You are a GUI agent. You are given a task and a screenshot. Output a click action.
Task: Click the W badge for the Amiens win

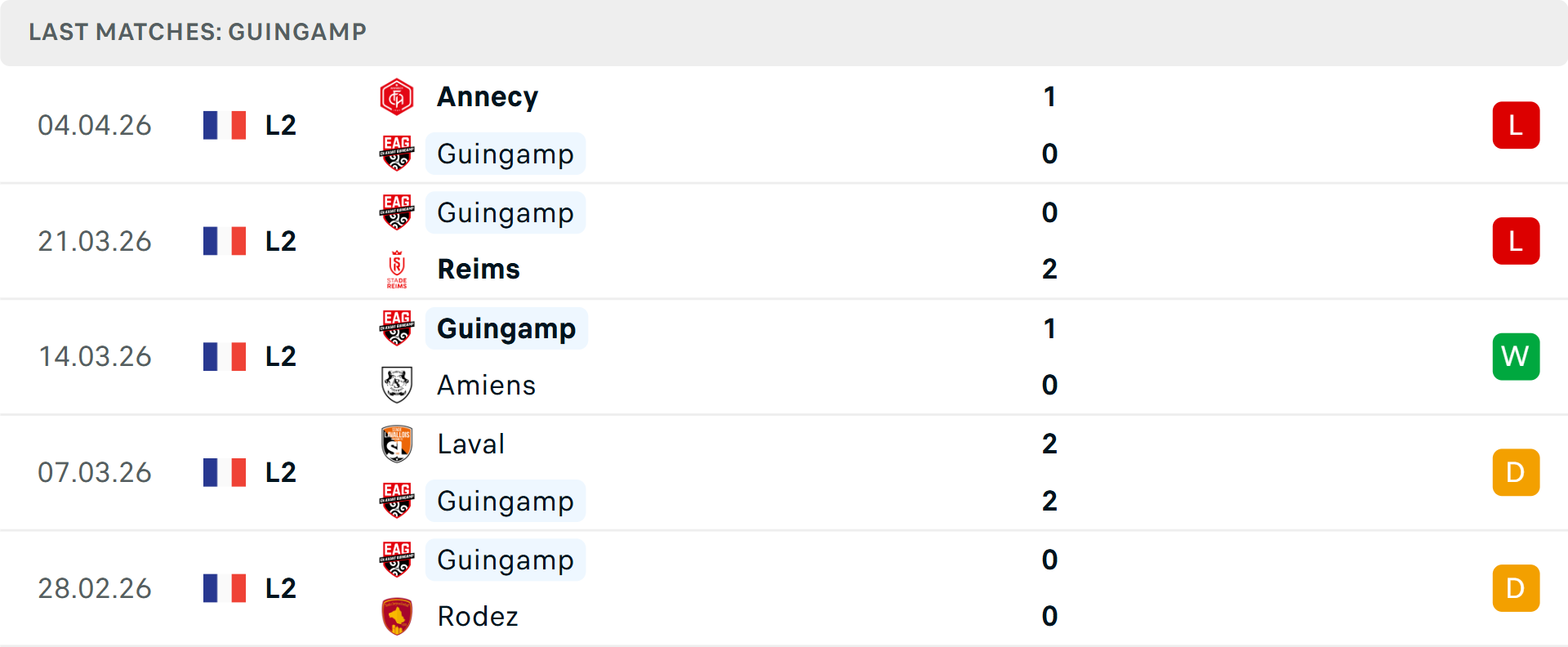click(x=1516, y=356)
